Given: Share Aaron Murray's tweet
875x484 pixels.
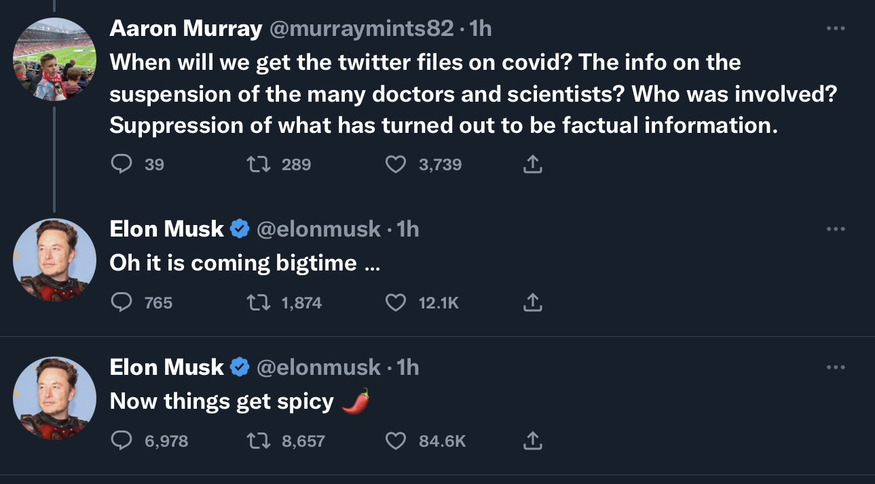Looking at the screenshot, I should pos(533,164).
